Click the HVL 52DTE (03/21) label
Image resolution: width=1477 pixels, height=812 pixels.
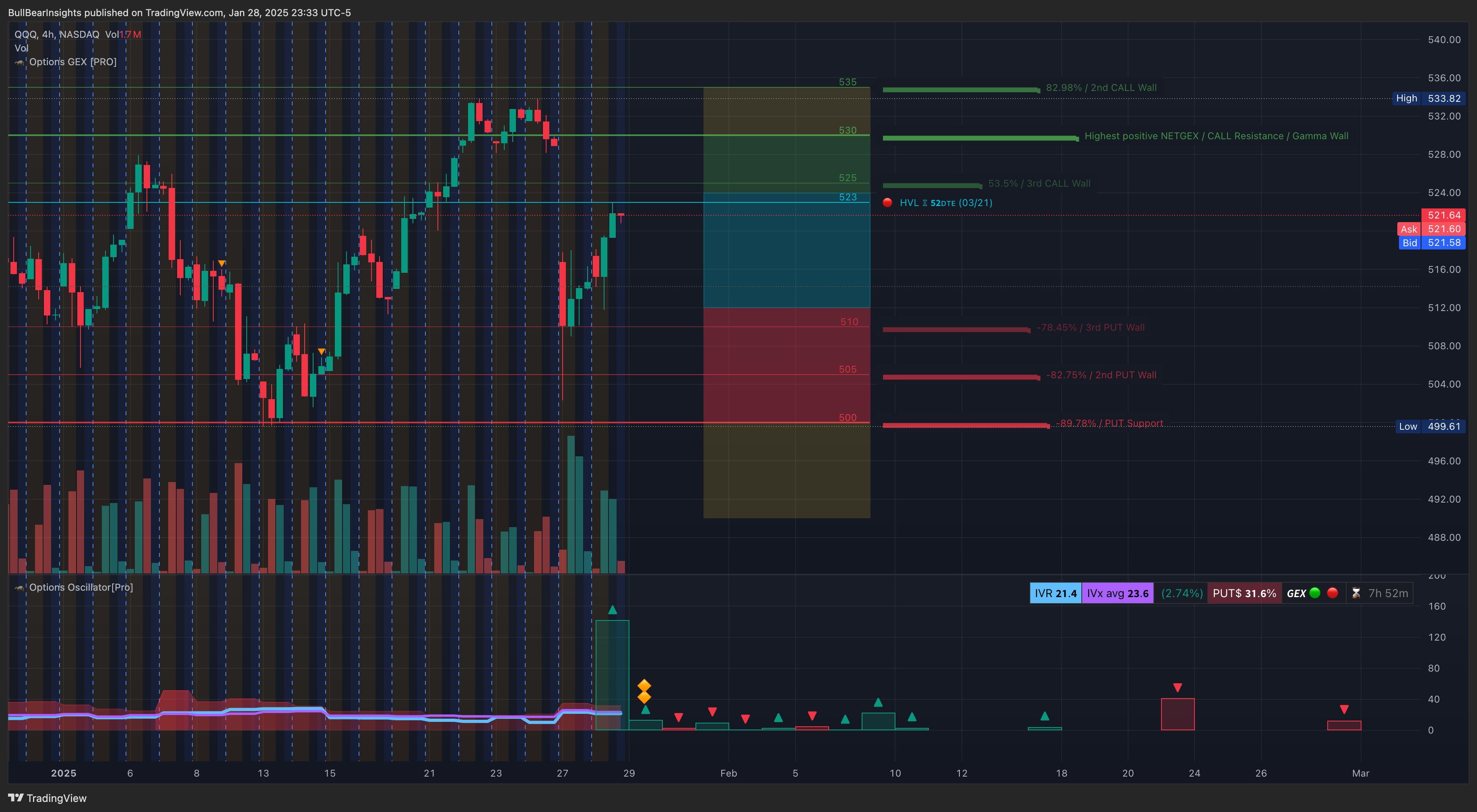click(x=945, y=202)
